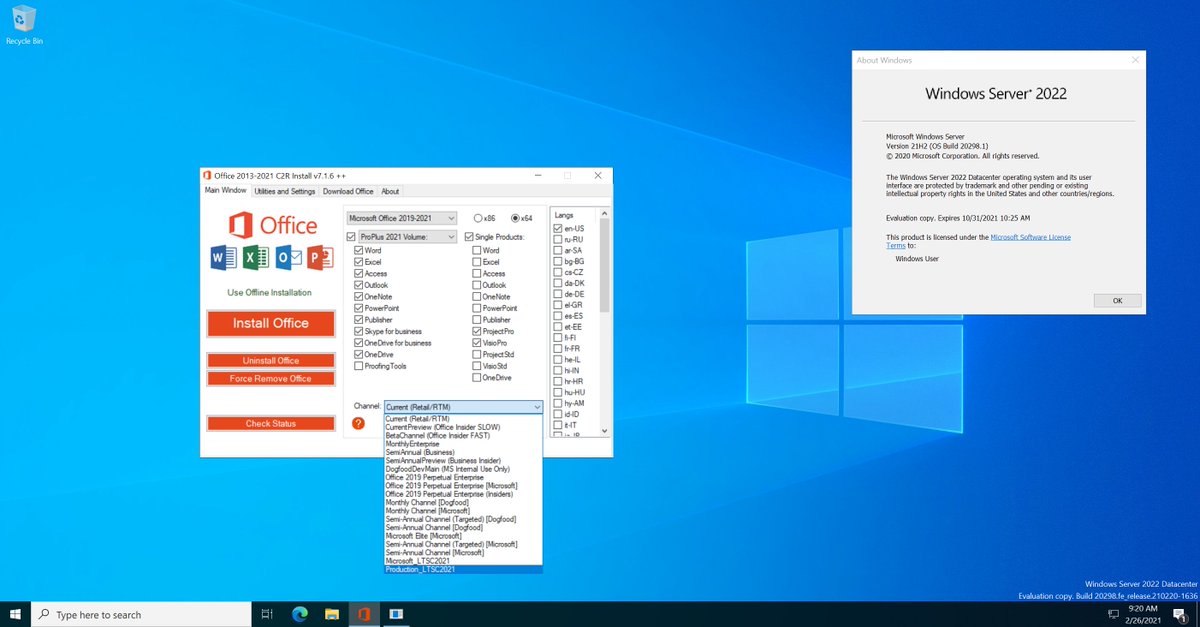Click the Excel icon below the Office logo

coord(255,258)
